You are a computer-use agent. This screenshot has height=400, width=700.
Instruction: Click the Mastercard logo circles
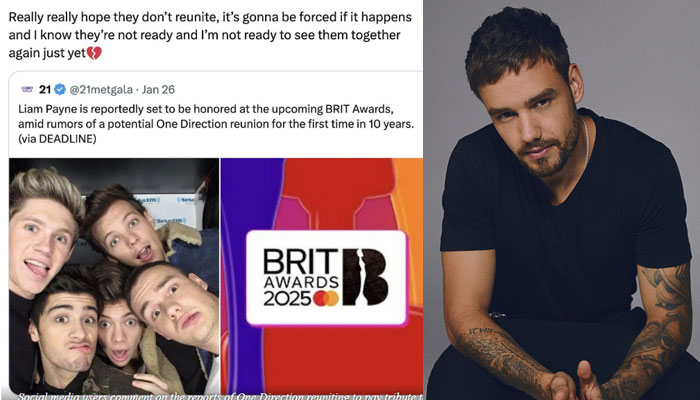tap(326, 298)
